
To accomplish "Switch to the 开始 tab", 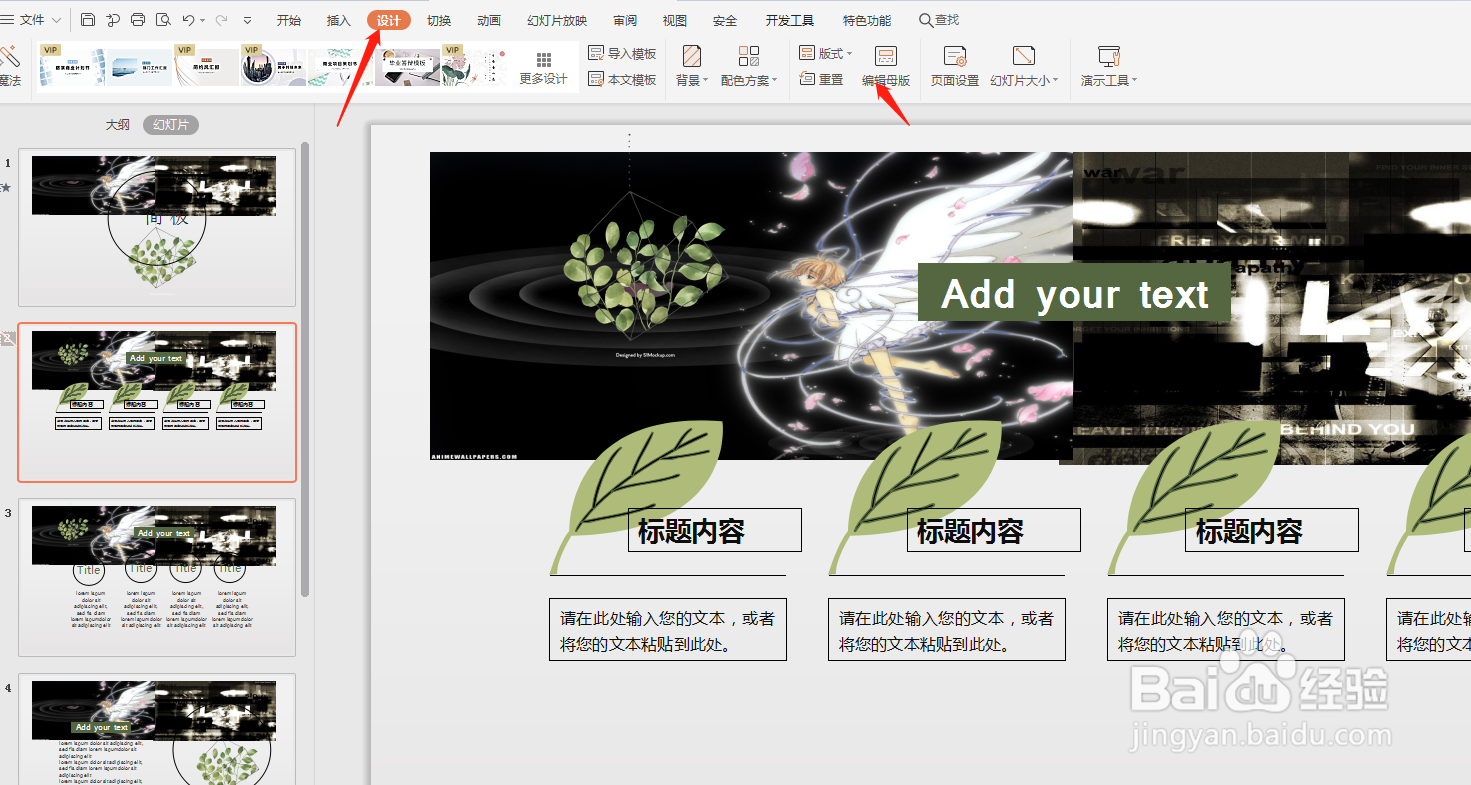I will point(289,21).
